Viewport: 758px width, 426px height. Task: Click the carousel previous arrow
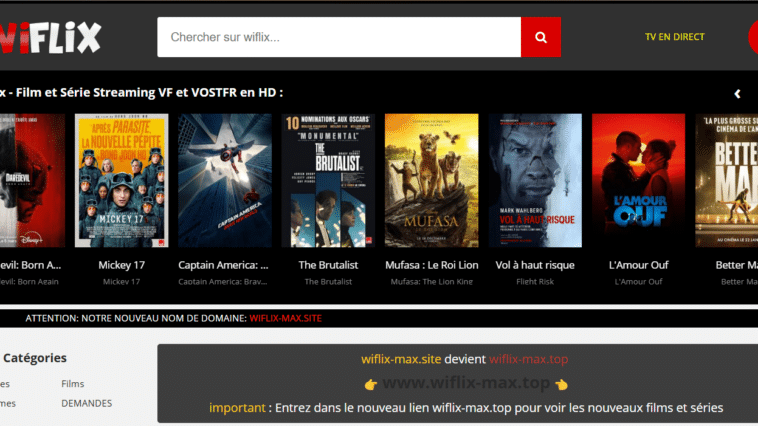coord(737,94)
